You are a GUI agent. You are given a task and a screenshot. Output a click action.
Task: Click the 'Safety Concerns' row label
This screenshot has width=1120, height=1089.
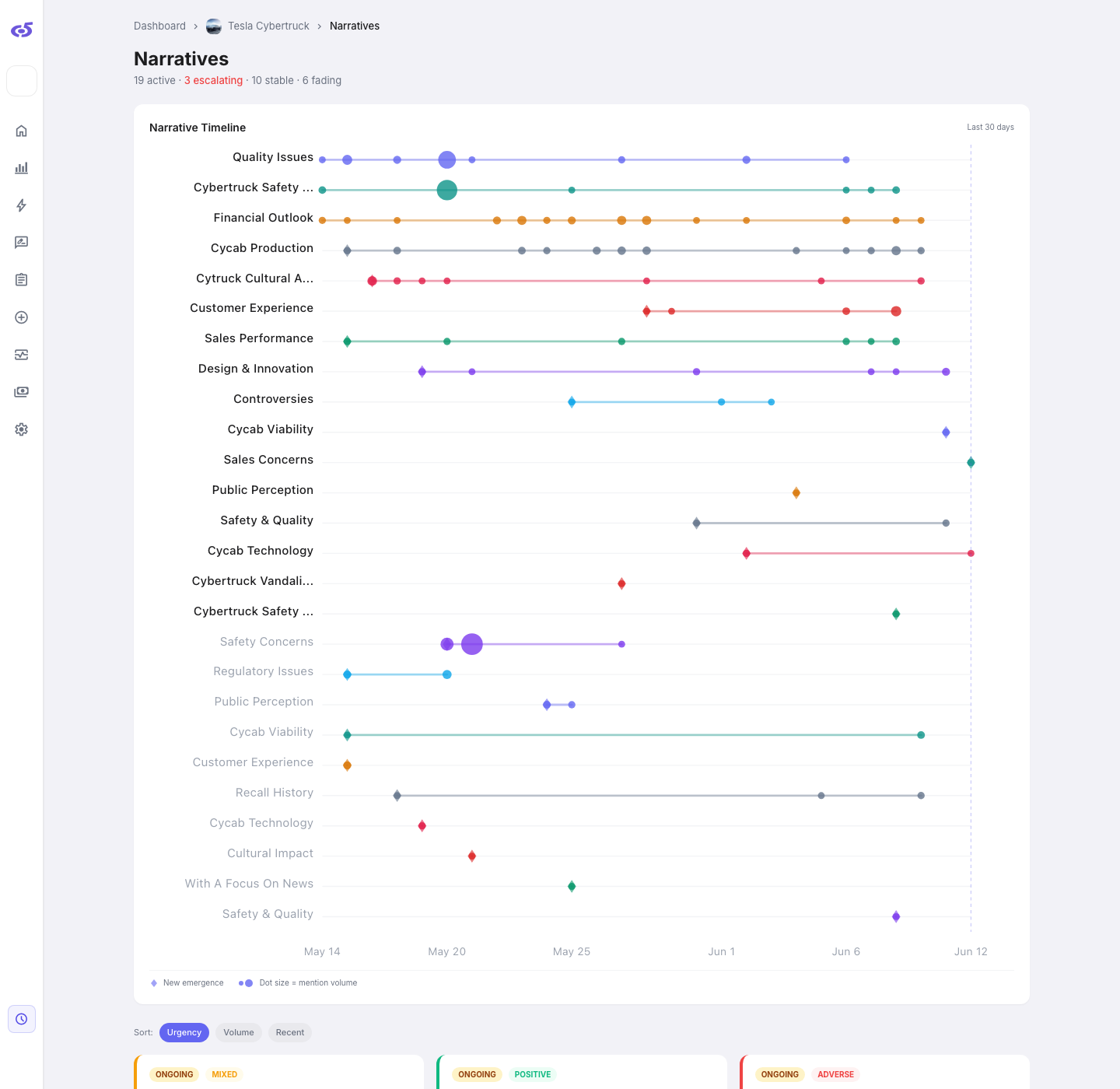pos(266,642)
